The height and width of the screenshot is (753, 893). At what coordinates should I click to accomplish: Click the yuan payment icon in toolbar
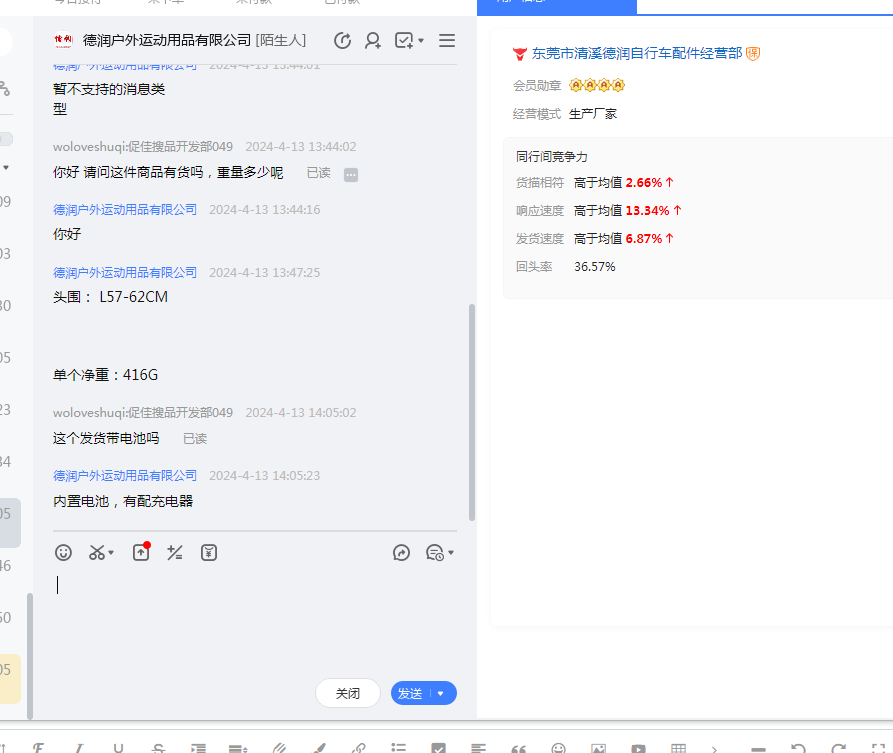tap(208, 552)
